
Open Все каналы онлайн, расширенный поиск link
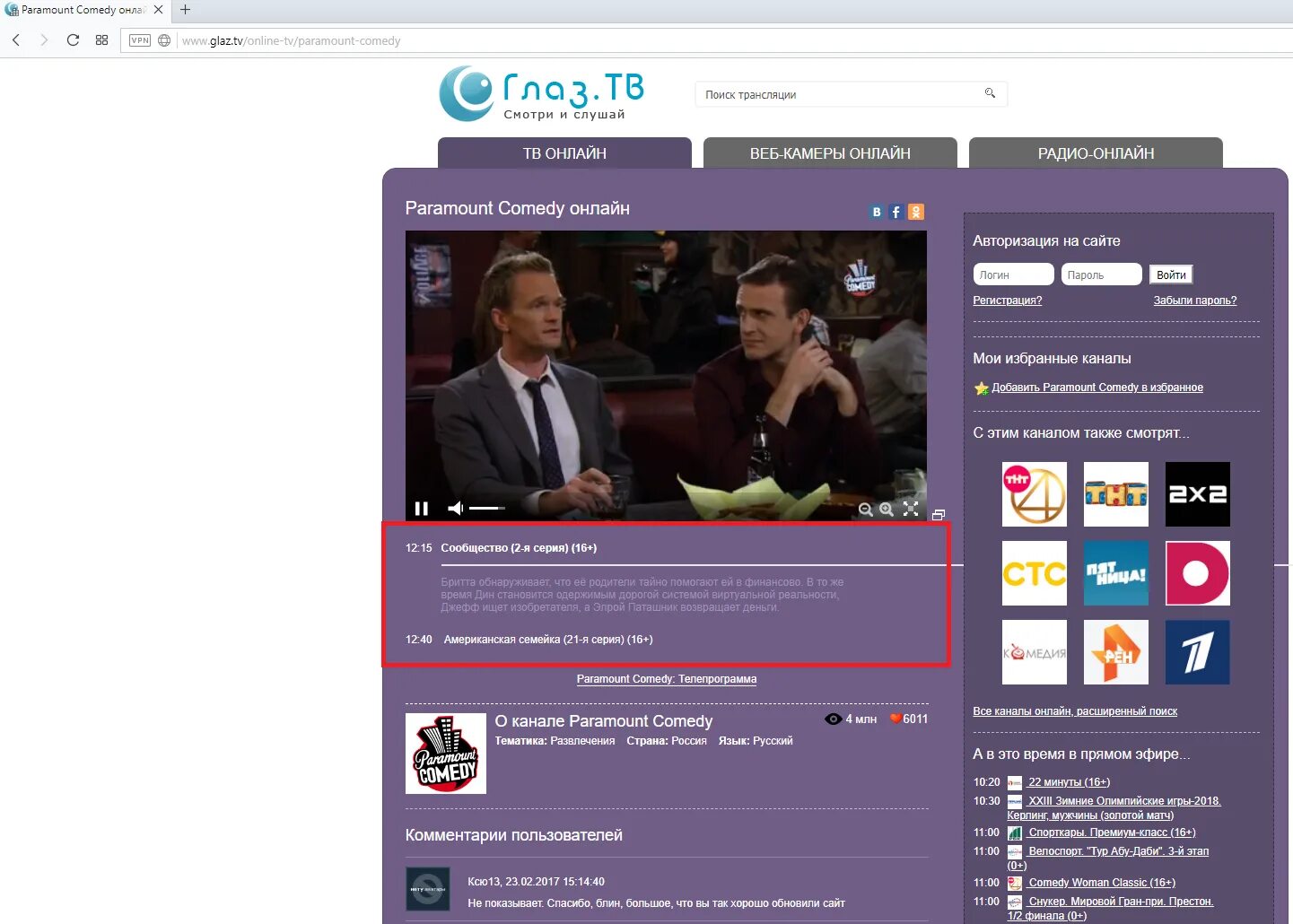click(x=1075, y=711)
